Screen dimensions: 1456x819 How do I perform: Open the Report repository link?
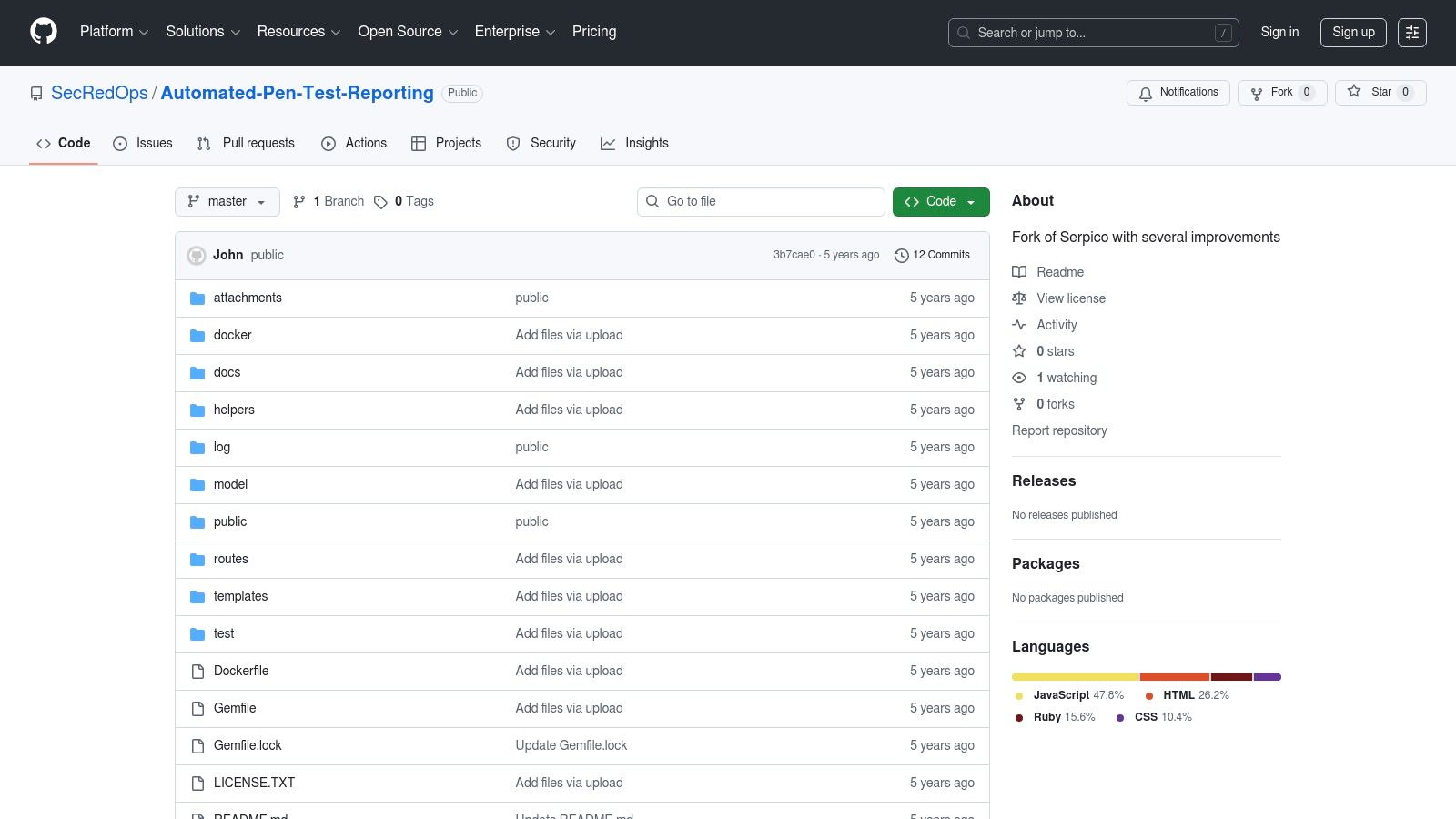tap(1059, 431)
